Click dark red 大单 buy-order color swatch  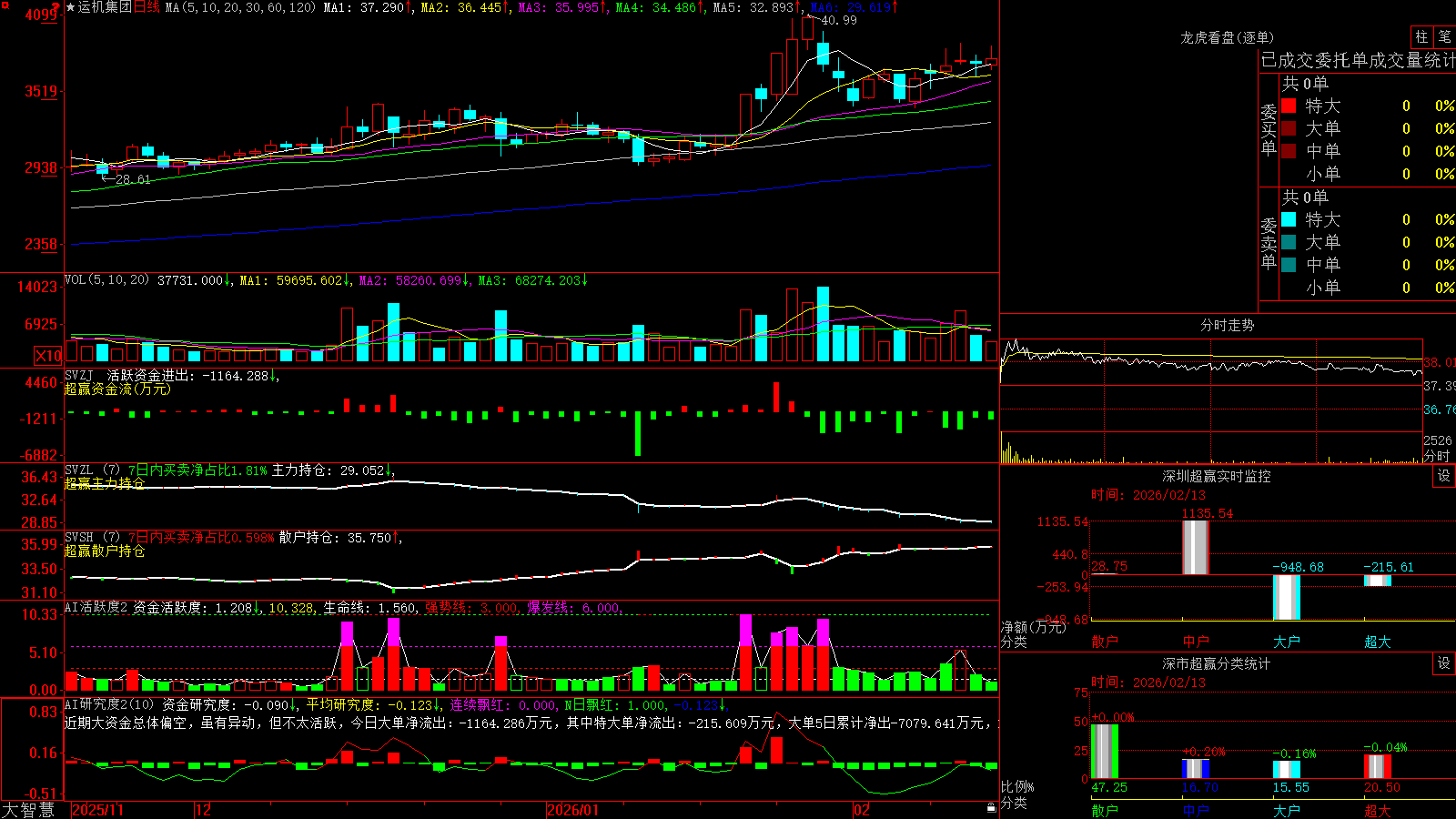(x=1289, y=128)
